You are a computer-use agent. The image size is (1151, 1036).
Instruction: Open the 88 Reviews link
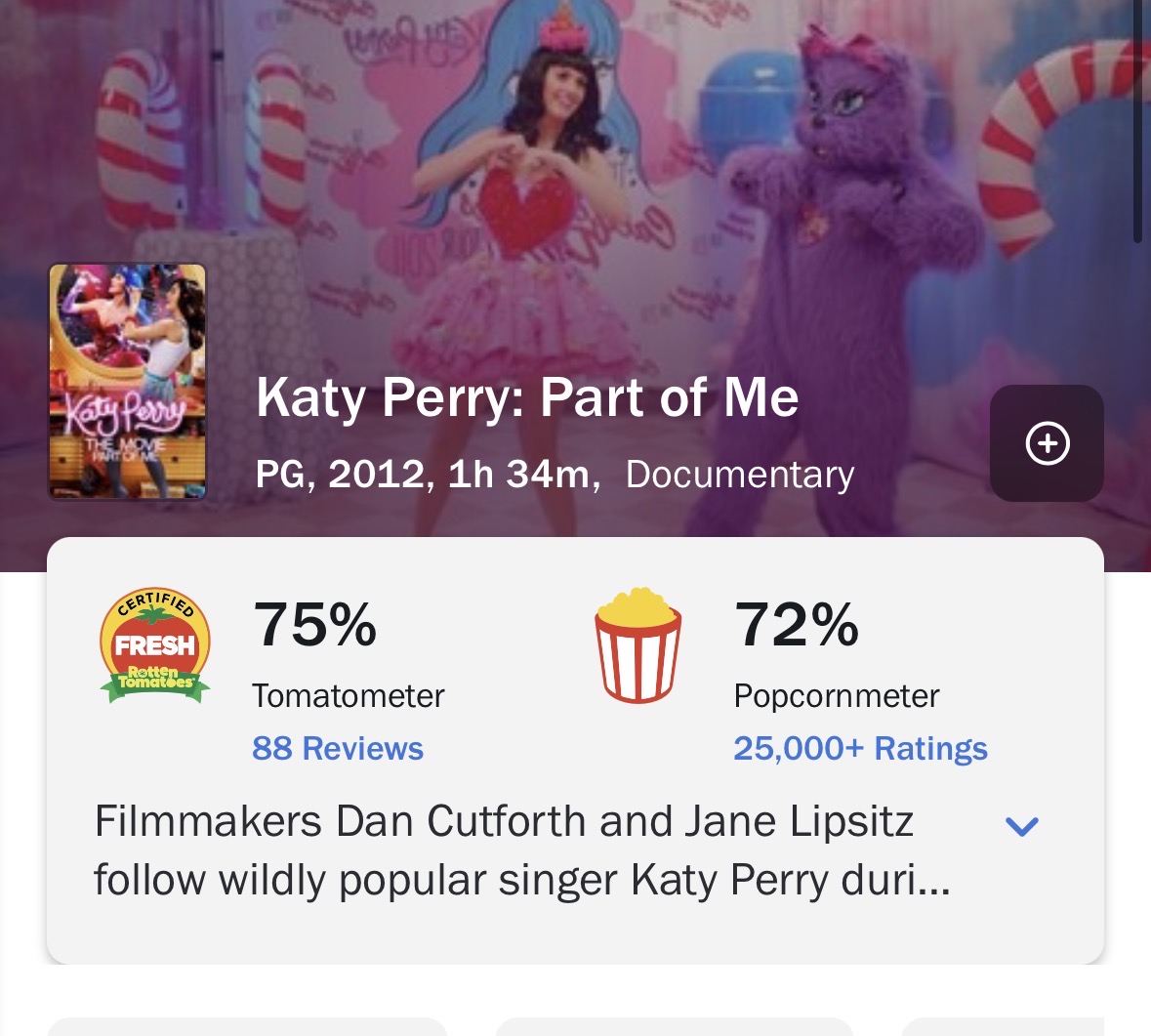tap(338, 748)
